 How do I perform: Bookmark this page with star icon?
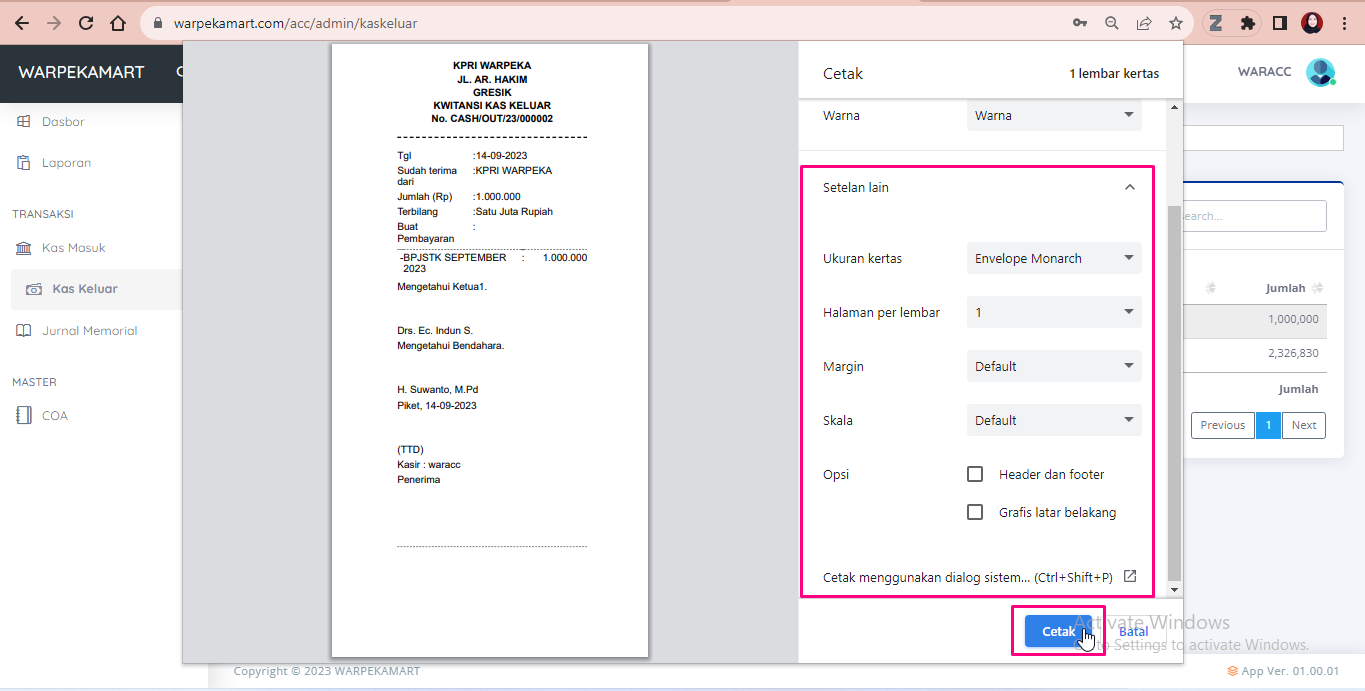(x=1176, y=23)
